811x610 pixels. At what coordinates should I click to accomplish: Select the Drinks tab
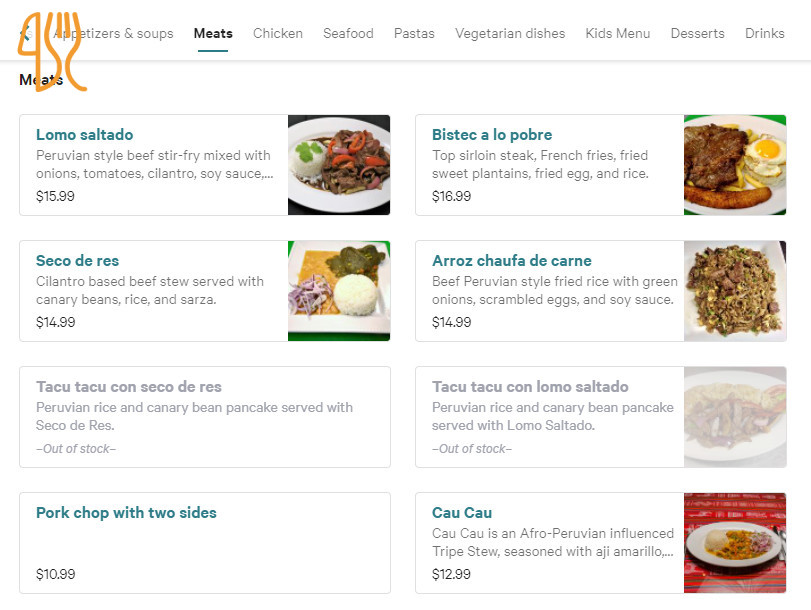[x=764, y=34]
